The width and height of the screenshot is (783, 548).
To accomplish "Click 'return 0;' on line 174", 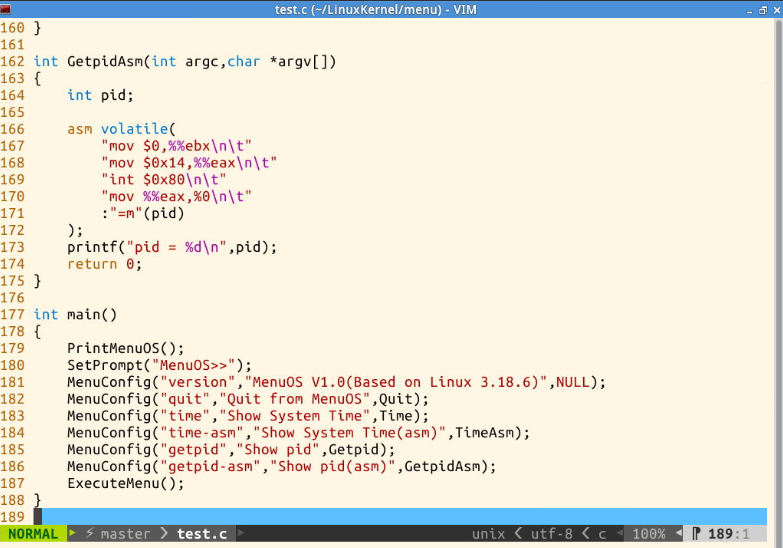I will pos(105,264).
